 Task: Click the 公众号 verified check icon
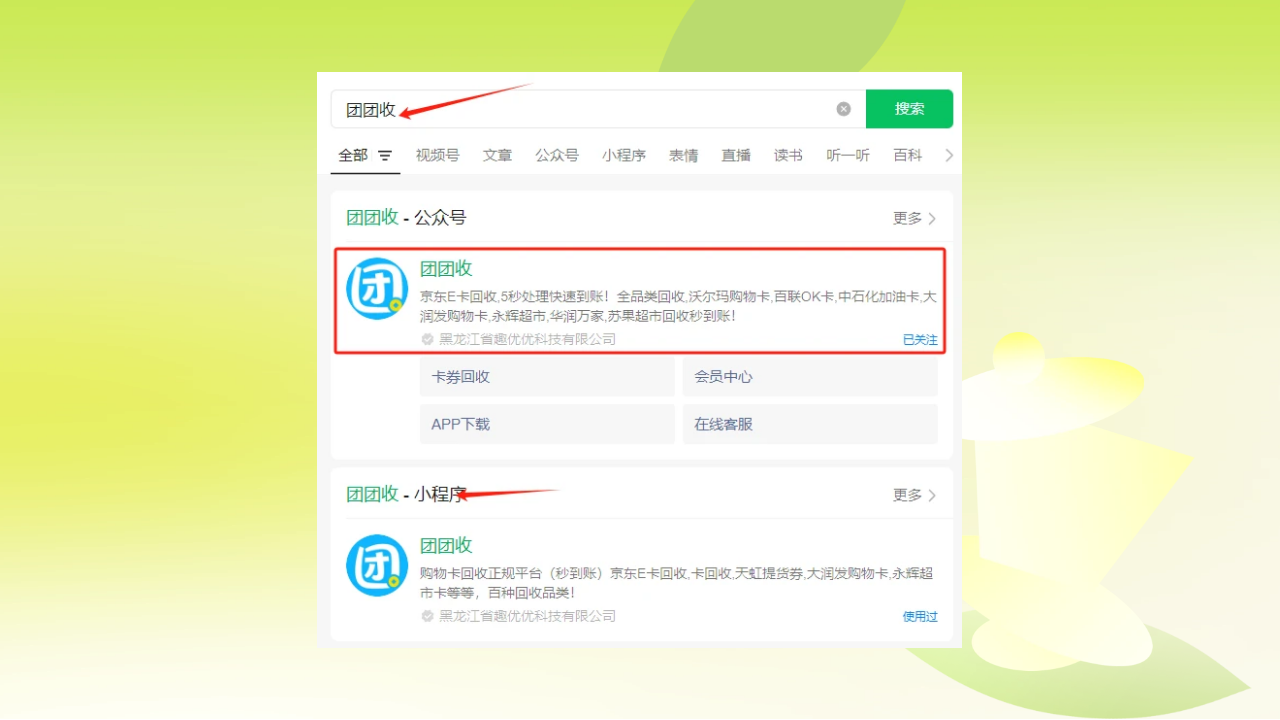pyautogui.click(x=427, y=339)
